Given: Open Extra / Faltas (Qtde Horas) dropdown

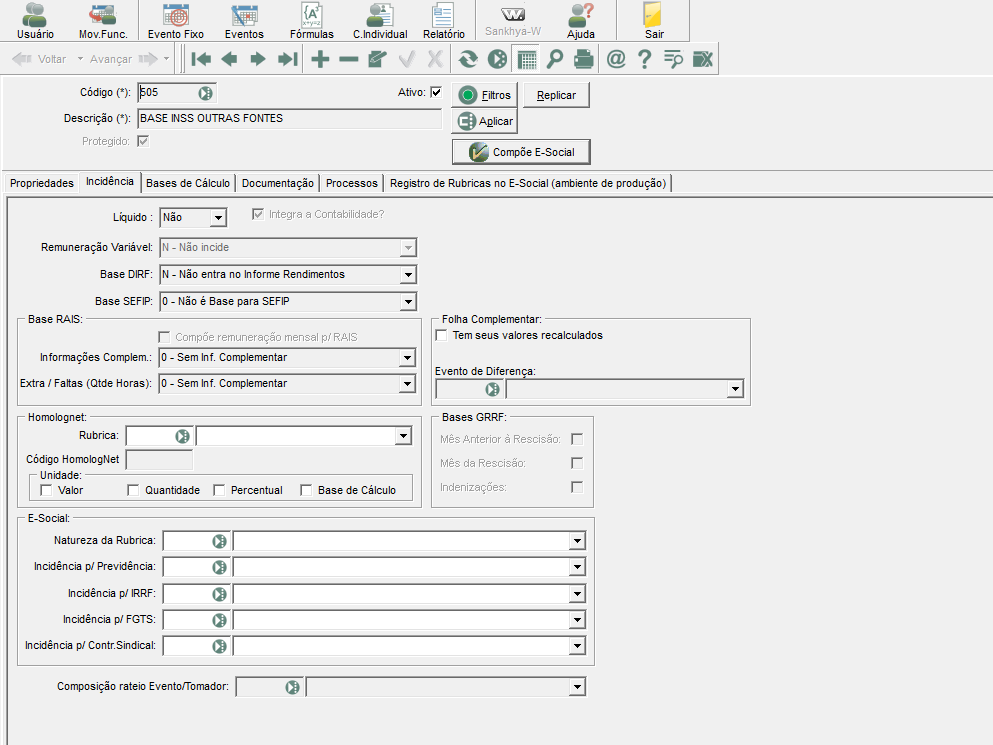Looking at the screenshot, I should pyautogui.click(x=407, y=384).
